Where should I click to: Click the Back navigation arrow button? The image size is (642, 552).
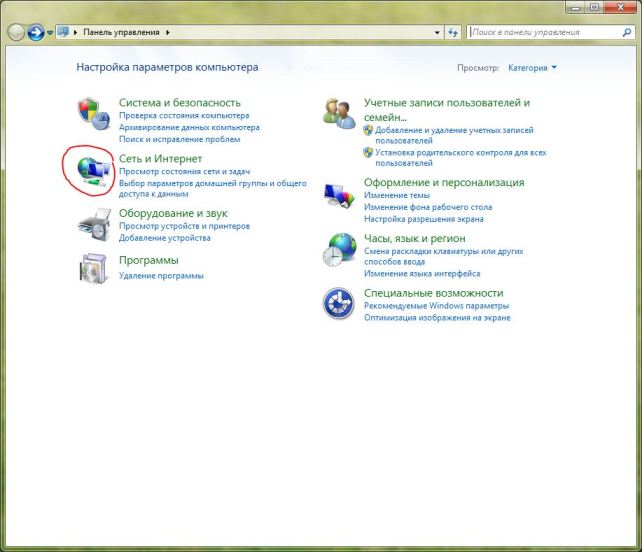pyautogui.click(x=16, y=32)
